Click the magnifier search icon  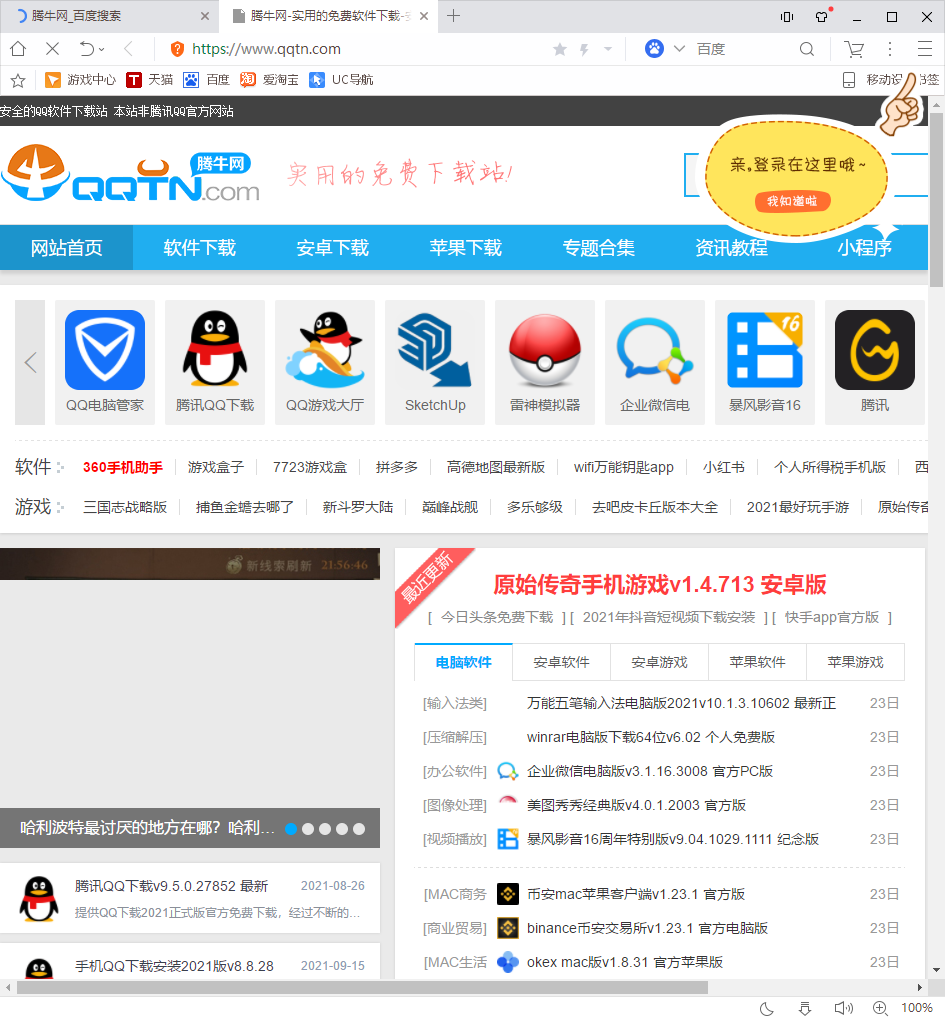pyautogui.click(x=806, y=49)
